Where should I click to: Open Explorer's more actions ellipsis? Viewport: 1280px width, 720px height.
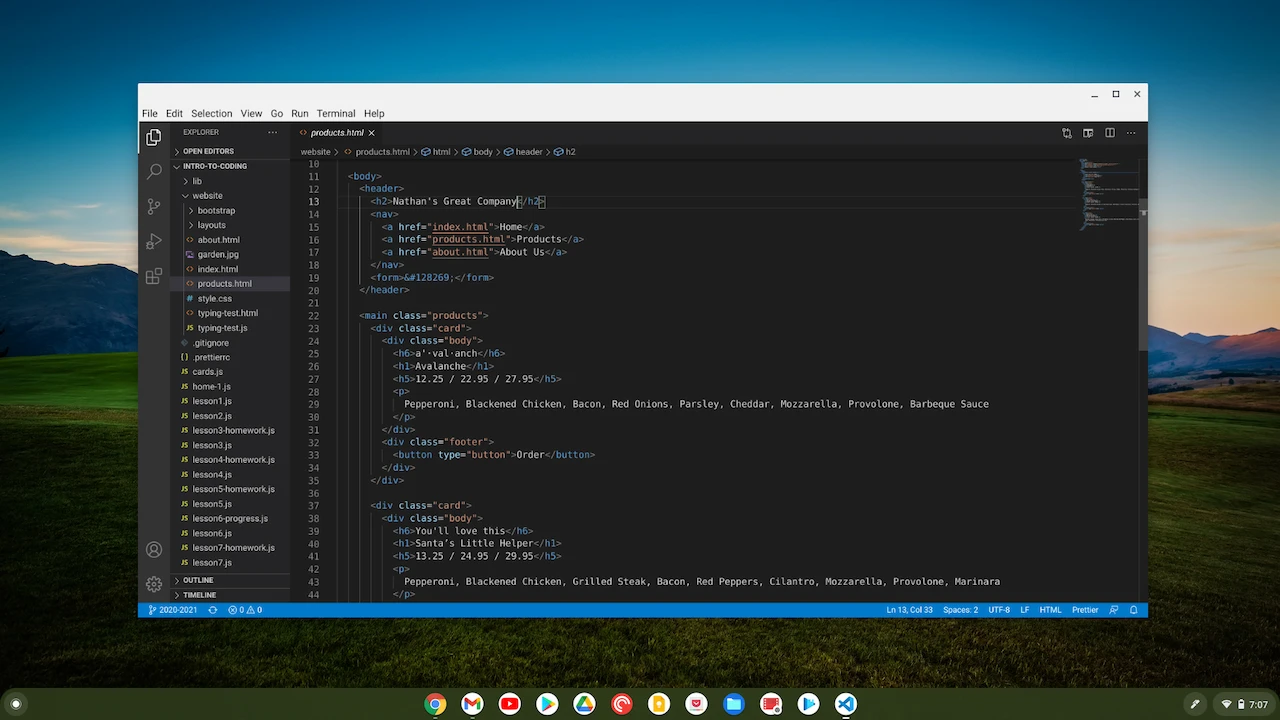(272, 132)
